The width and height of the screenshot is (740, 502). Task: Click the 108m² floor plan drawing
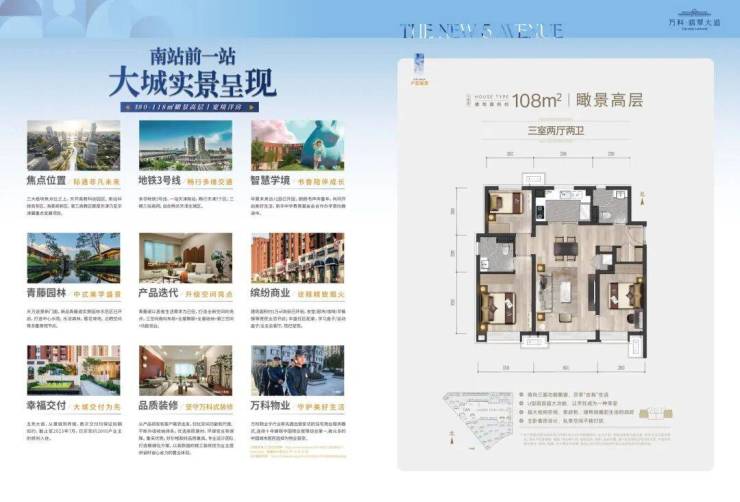[561, 265]
